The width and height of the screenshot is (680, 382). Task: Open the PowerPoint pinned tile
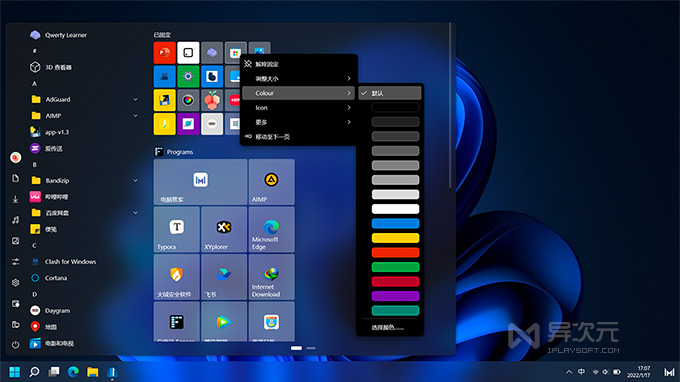tap(164, 53)
